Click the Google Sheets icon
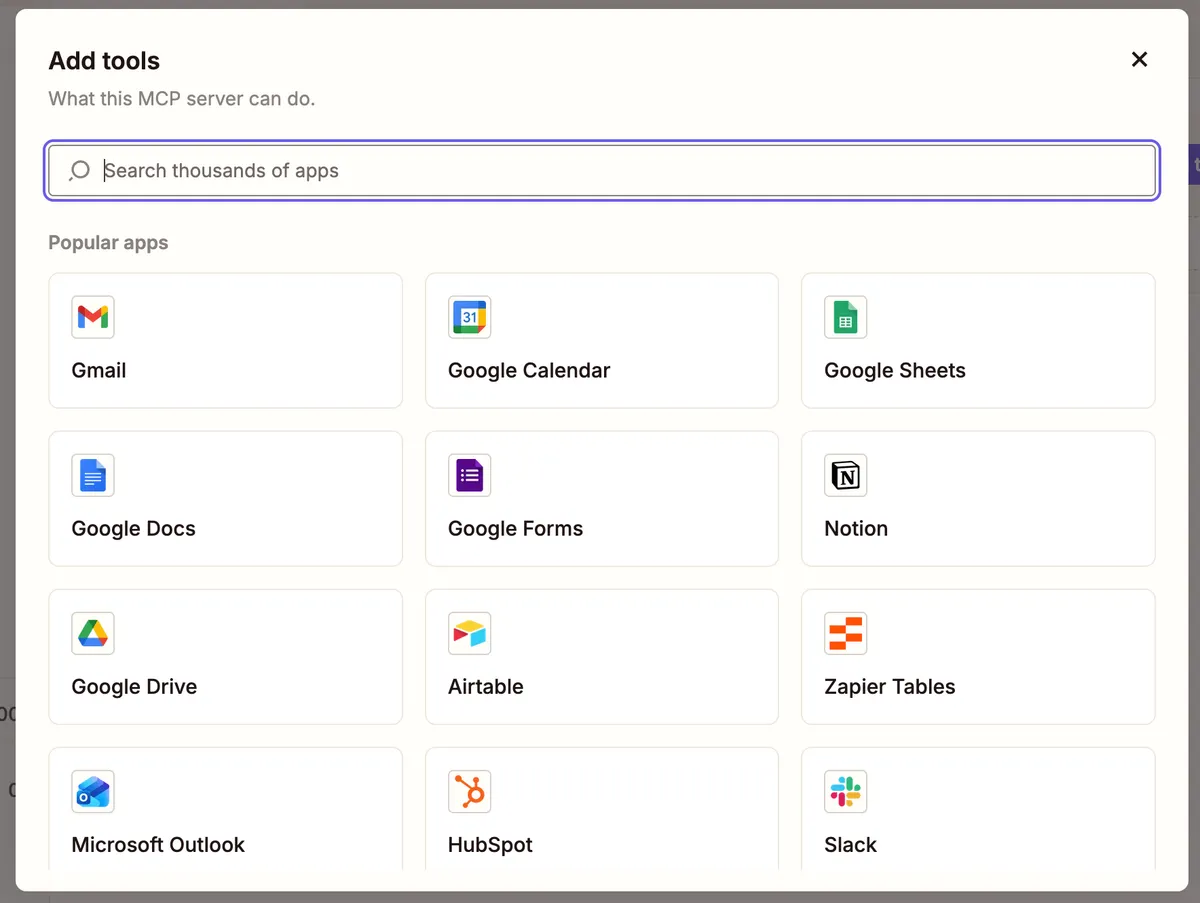The height and width of the screenshot is (903, 1200). 846,317
